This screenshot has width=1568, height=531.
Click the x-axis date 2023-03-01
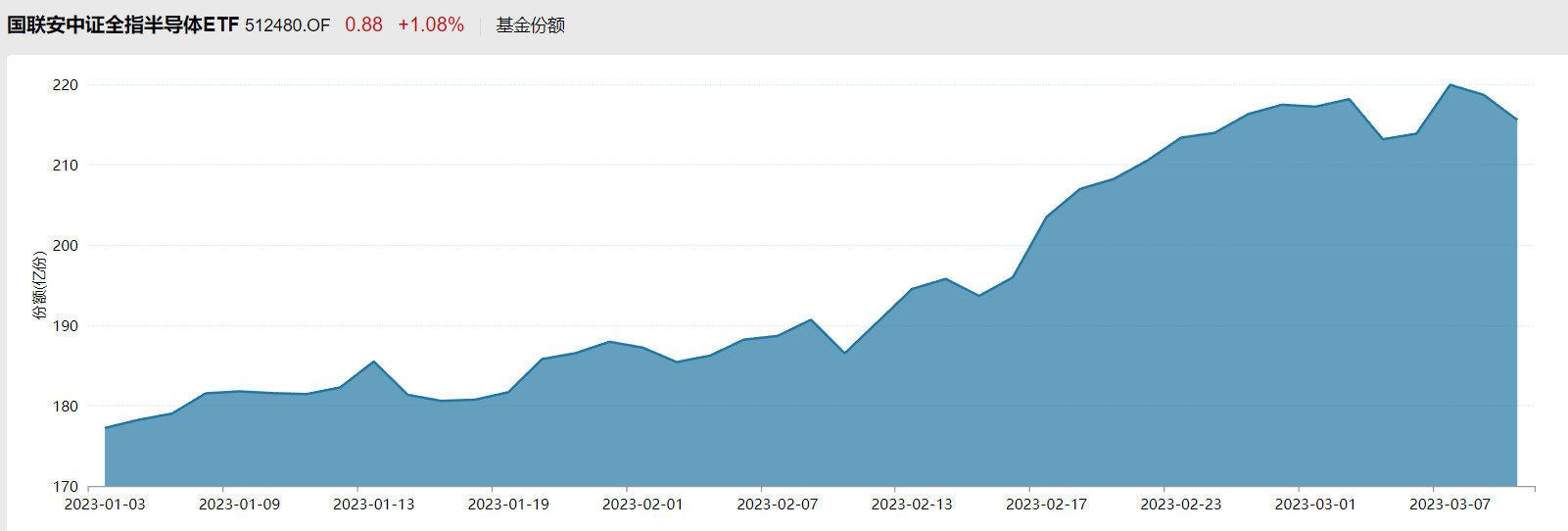pos(1315,505)
